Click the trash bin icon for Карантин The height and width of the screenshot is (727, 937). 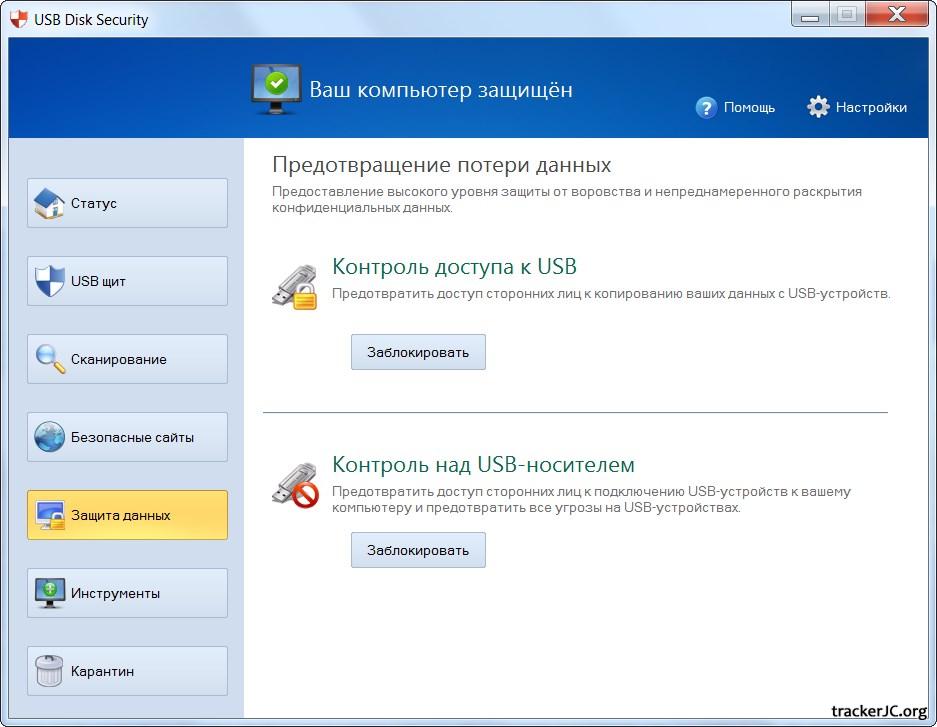pyautogui.click(x=49, y=671)
